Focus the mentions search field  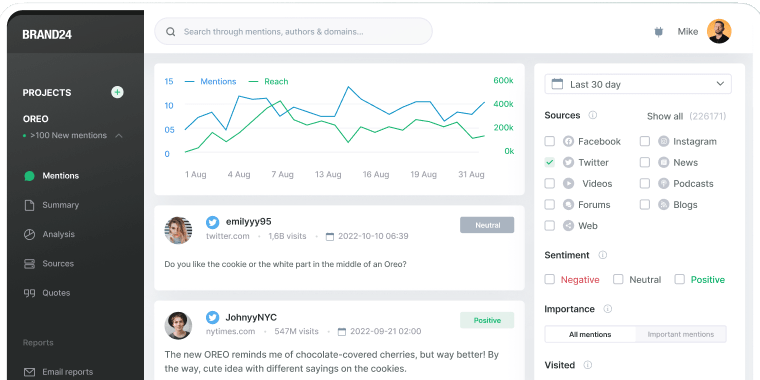tap(293, 32)
